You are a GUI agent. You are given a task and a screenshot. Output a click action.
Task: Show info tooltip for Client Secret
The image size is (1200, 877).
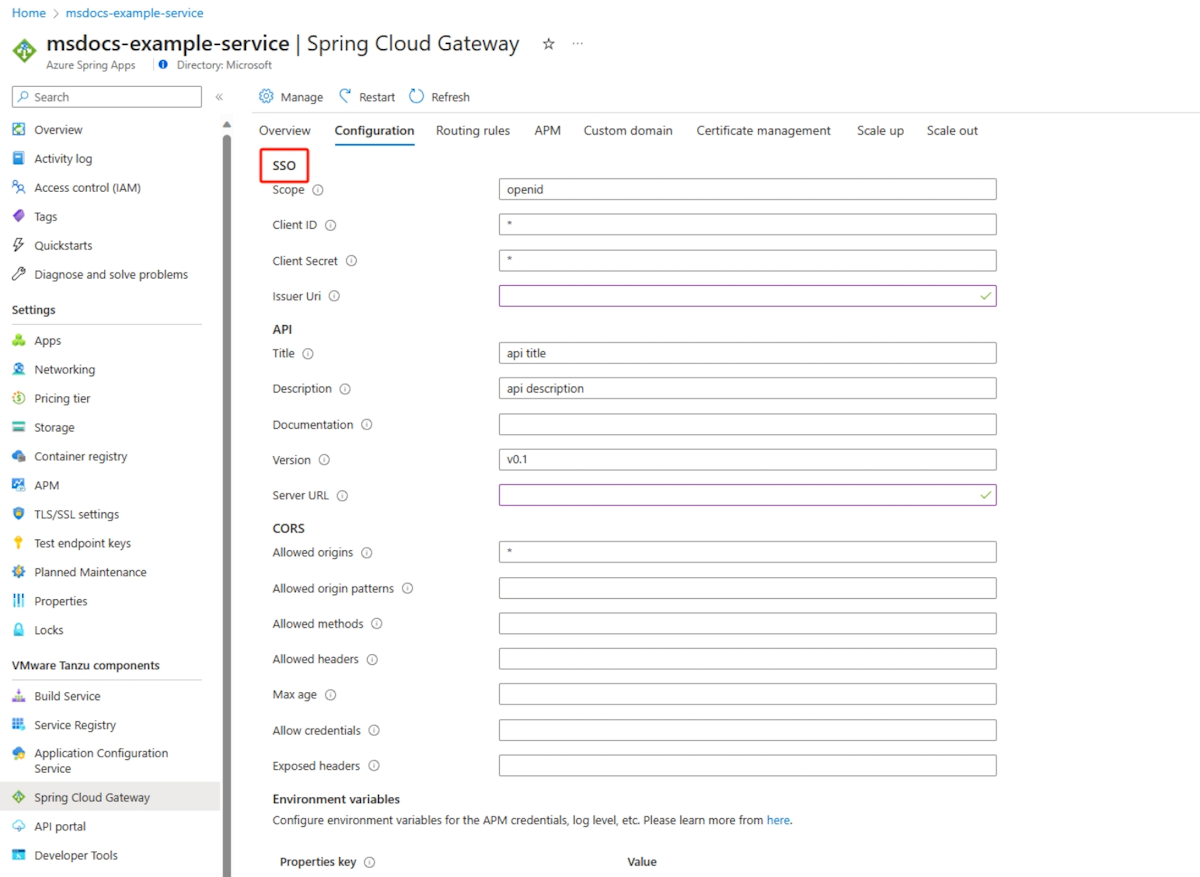pos(351,261)
